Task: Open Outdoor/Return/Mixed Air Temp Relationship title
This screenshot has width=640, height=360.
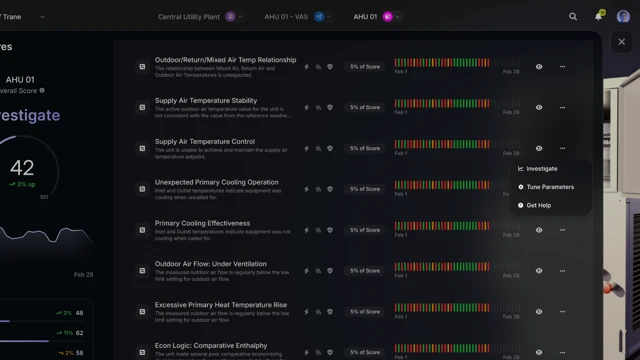Action: [x=225, y=60]
